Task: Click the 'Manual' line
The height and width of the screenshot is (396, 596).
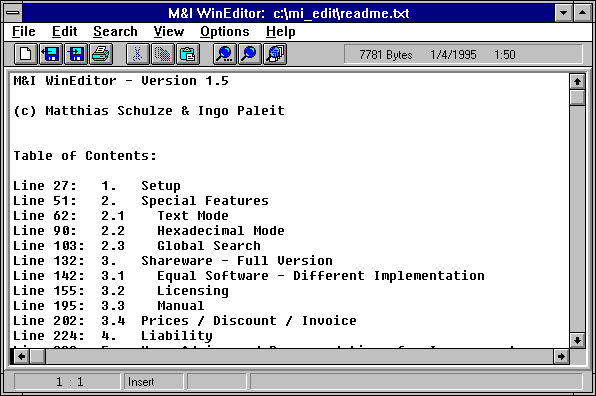Action: (181, 306)
